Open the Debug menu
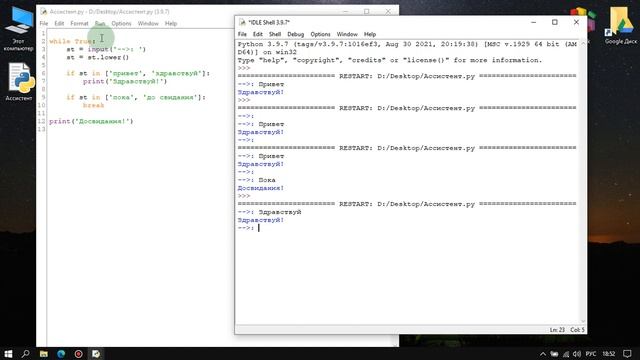Image resolution: width=640 pixels, height=360 pixels. [x=296, y=34]
